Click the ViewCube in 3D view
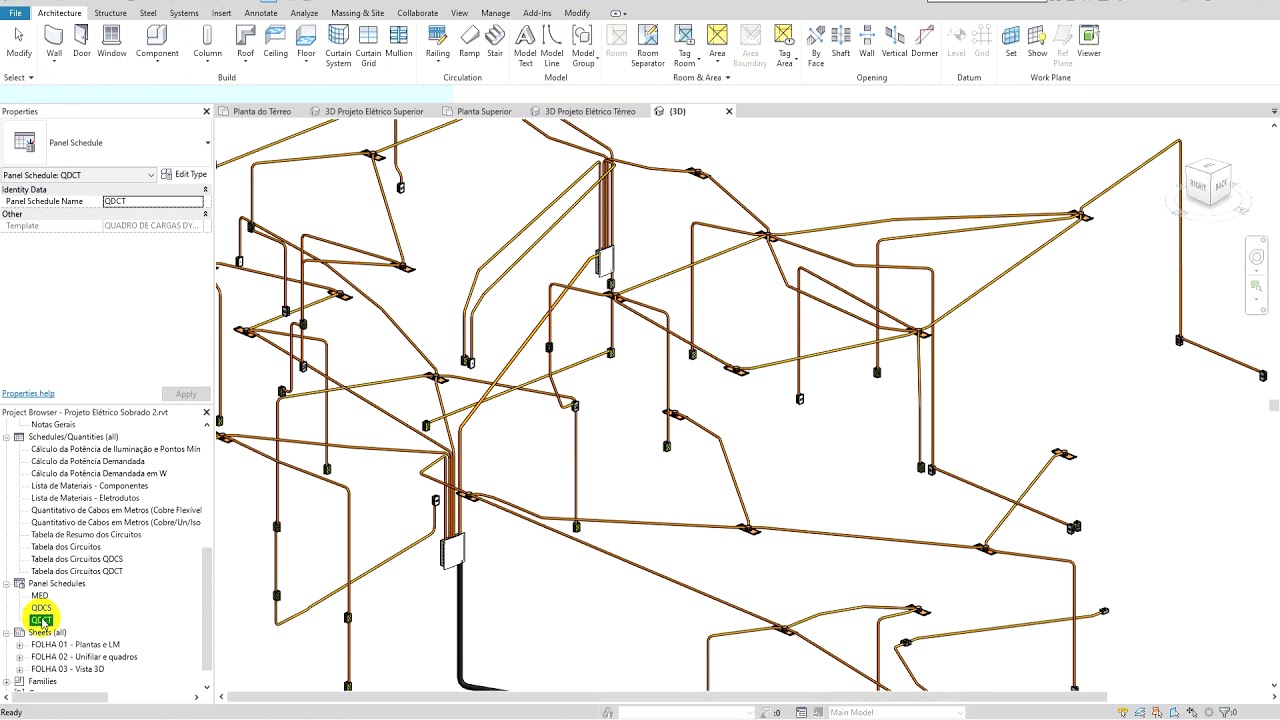 tap(1209, 184)
